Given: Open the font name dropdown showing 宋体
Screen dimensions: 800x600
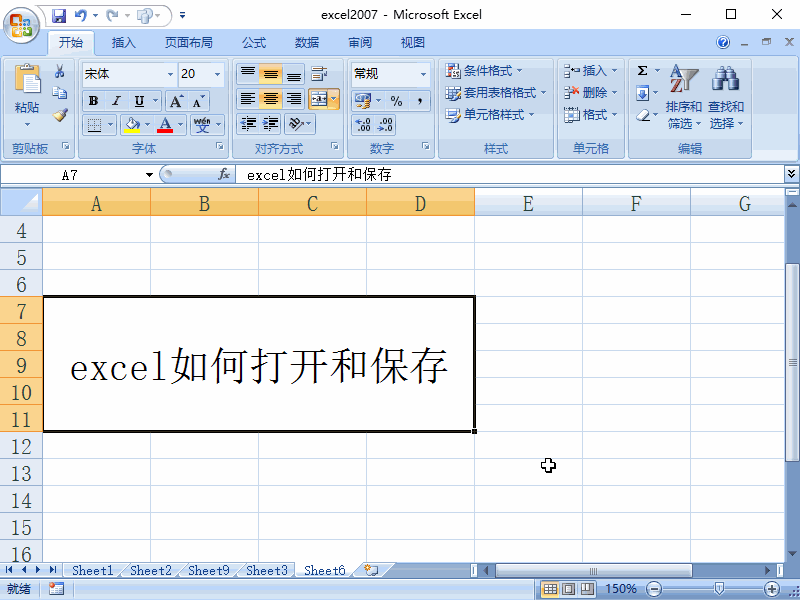Looking at the screenshot, I should click(170, 74).
